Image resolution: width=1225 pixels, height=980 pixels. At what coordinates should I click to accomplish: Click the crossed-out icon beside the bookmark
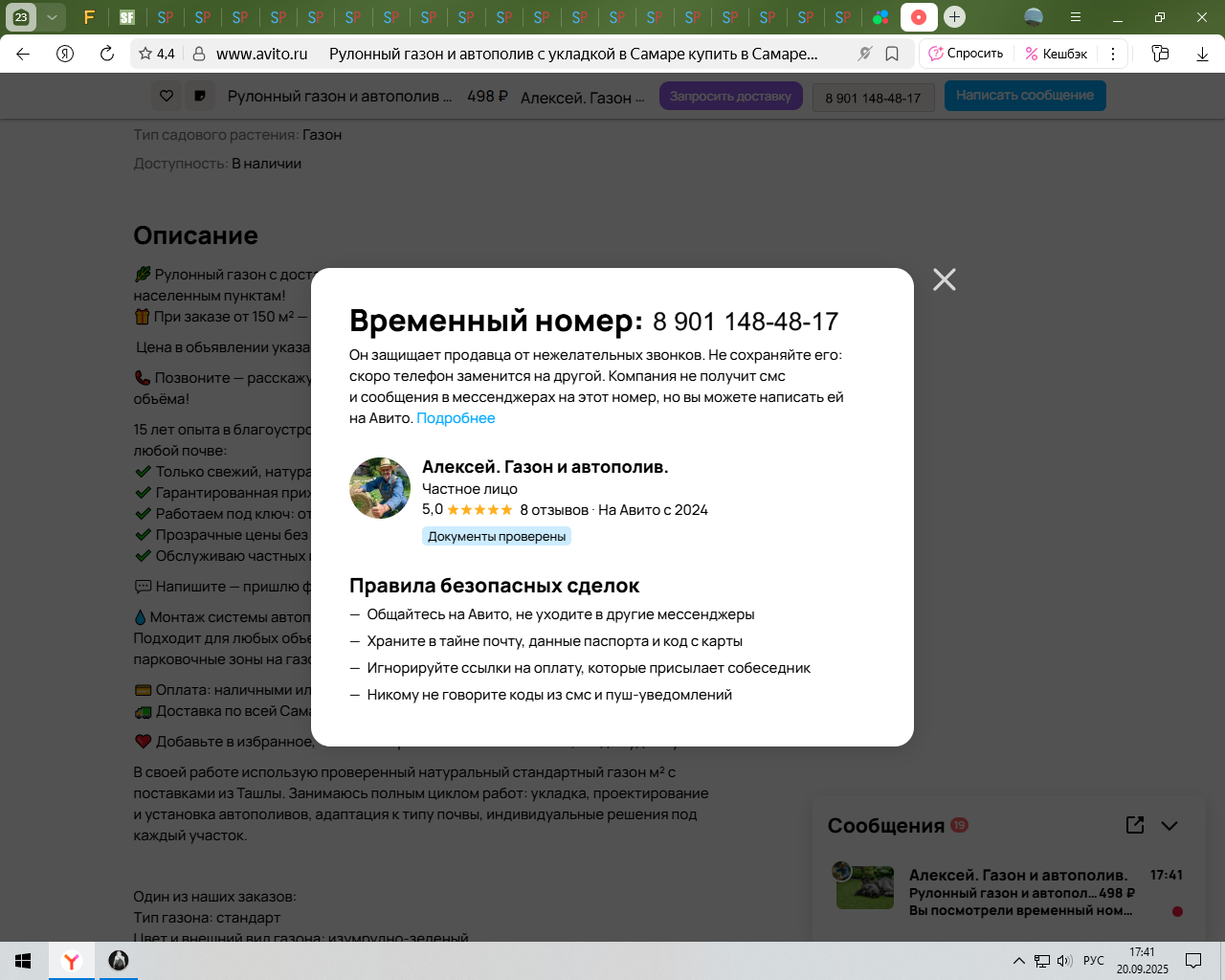coord(864,54)
